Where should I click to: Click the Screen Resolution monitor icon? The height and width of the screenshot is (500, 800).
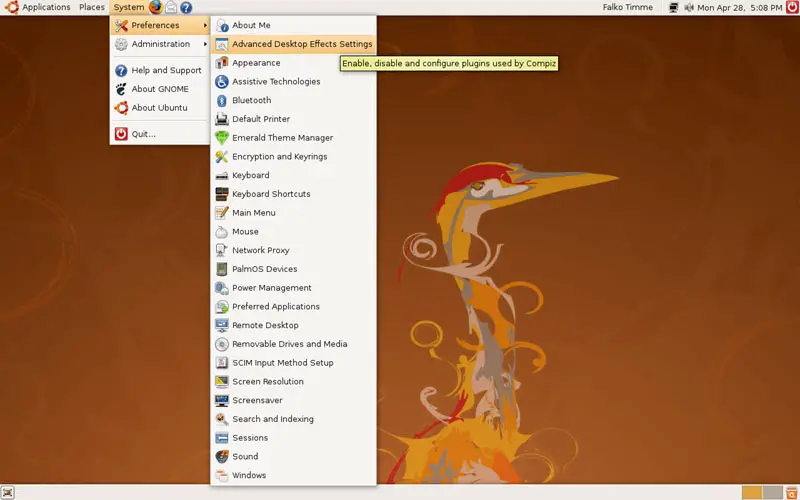coord(221,382)
